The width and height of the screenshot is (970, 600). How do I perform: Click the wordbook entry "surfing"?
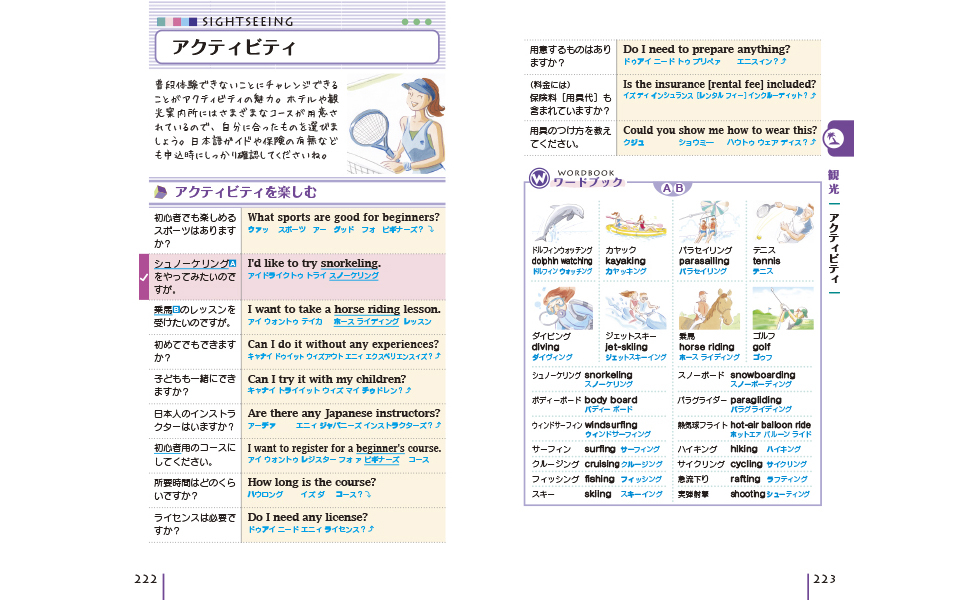coord(600,449)
